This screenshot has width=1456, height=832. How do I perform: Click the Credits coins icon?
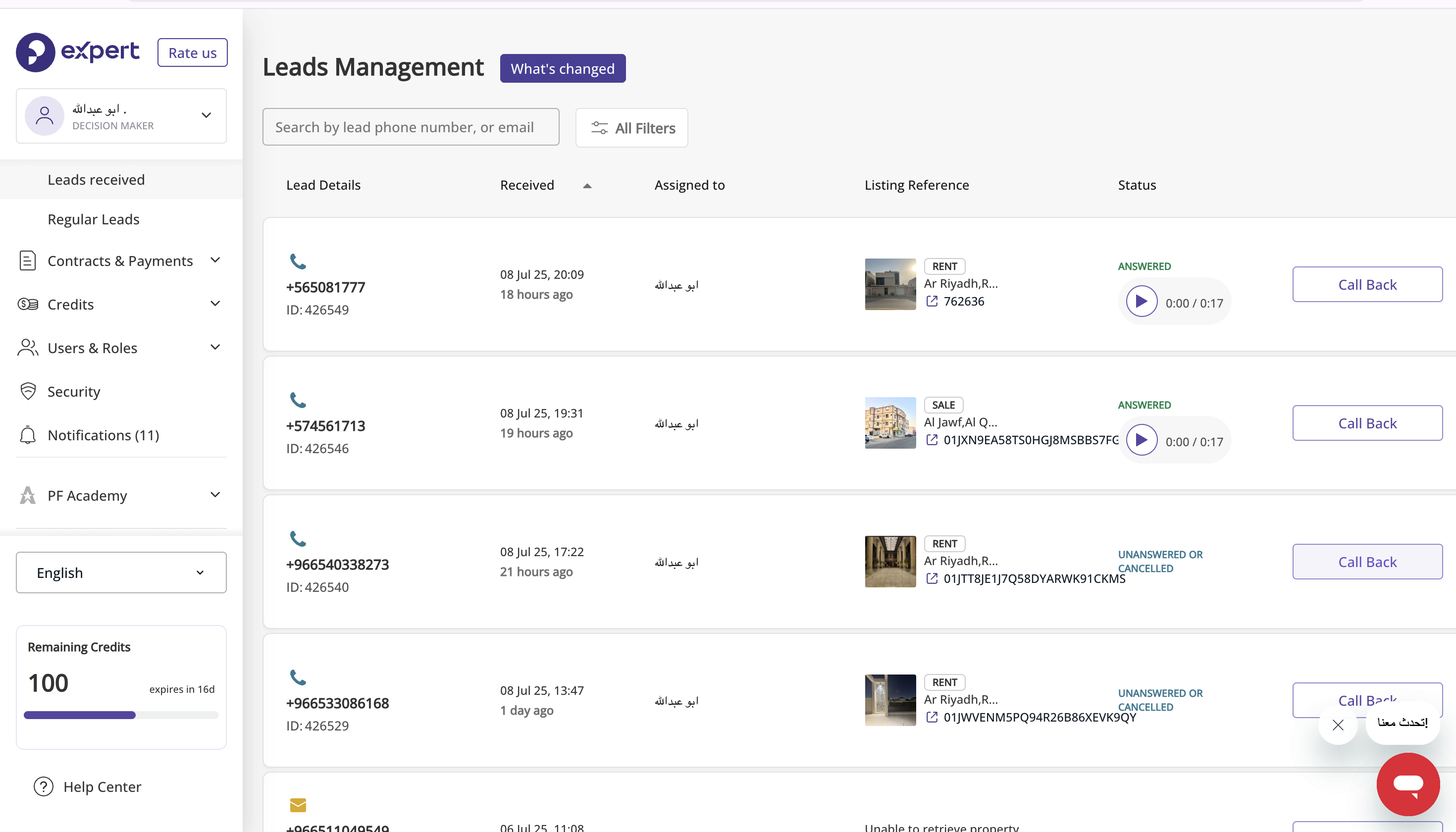pos(27,304)
